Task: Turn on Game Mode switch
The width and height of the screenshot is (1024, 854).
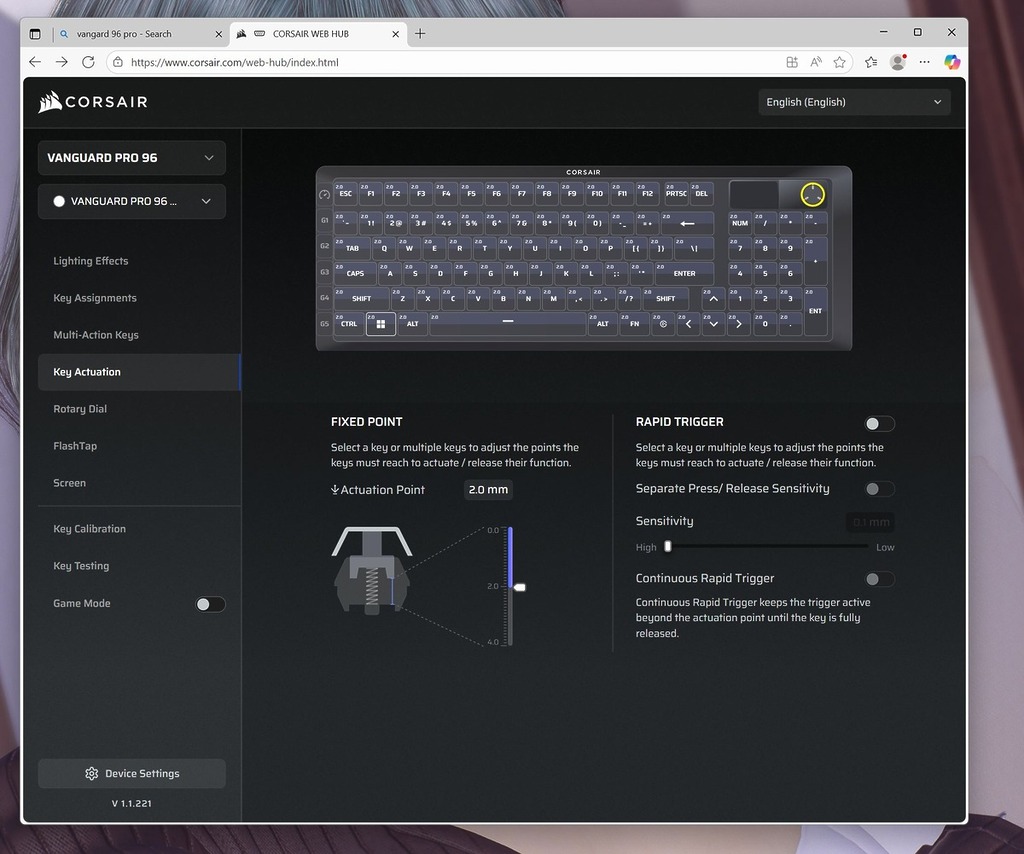Action: point(209,604)
